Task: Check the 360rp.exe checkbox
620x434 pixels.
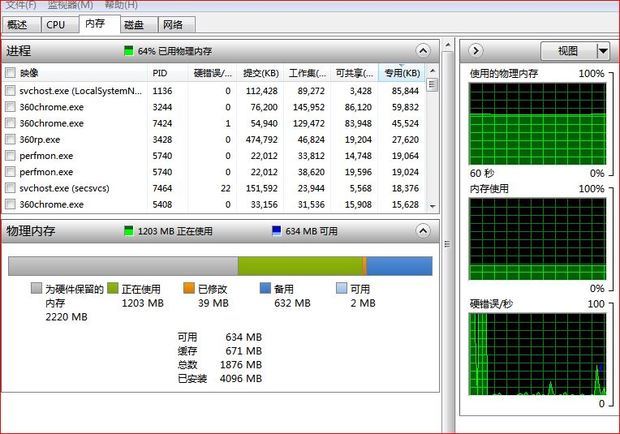Action: [10, 139]
